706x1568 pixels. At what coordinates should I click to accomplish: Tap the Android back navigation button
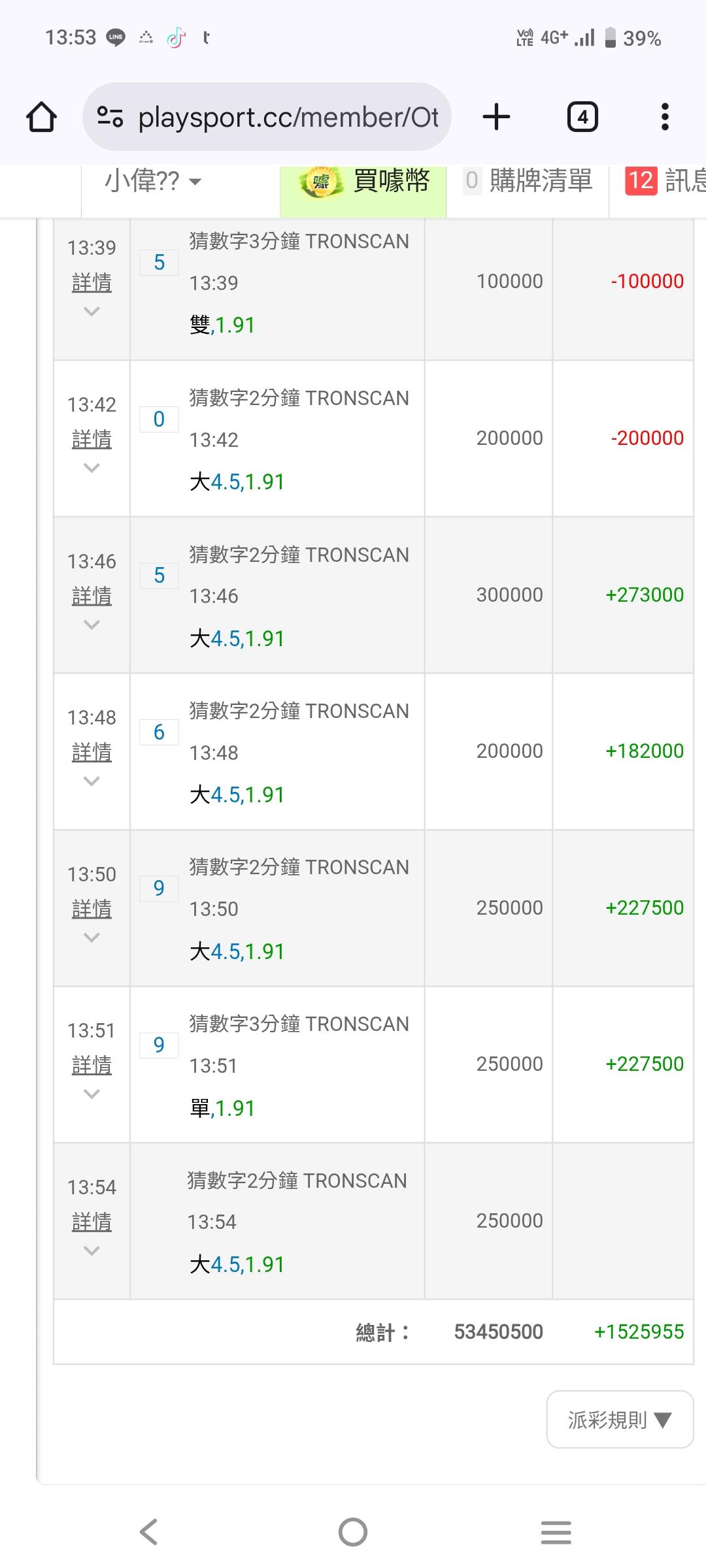149,1531
